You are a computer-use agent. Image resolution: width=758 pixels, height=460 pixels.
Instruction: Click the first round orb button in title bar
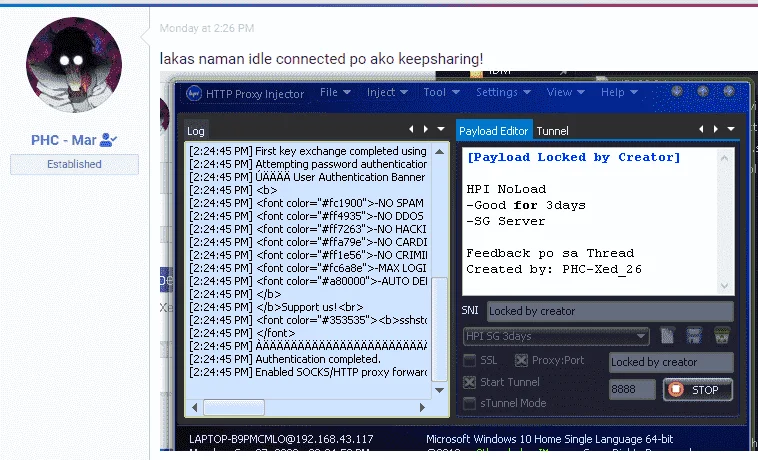[677, 91]
